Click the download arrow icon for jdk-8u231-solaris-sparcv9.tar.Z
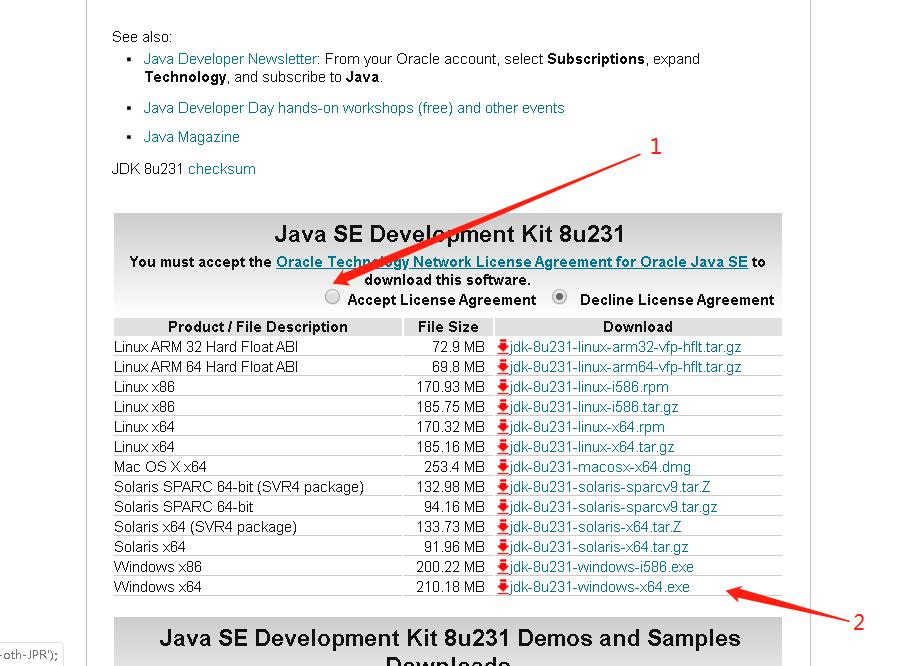This screenshot has width=912, height=666. click(x=503, y=487)
